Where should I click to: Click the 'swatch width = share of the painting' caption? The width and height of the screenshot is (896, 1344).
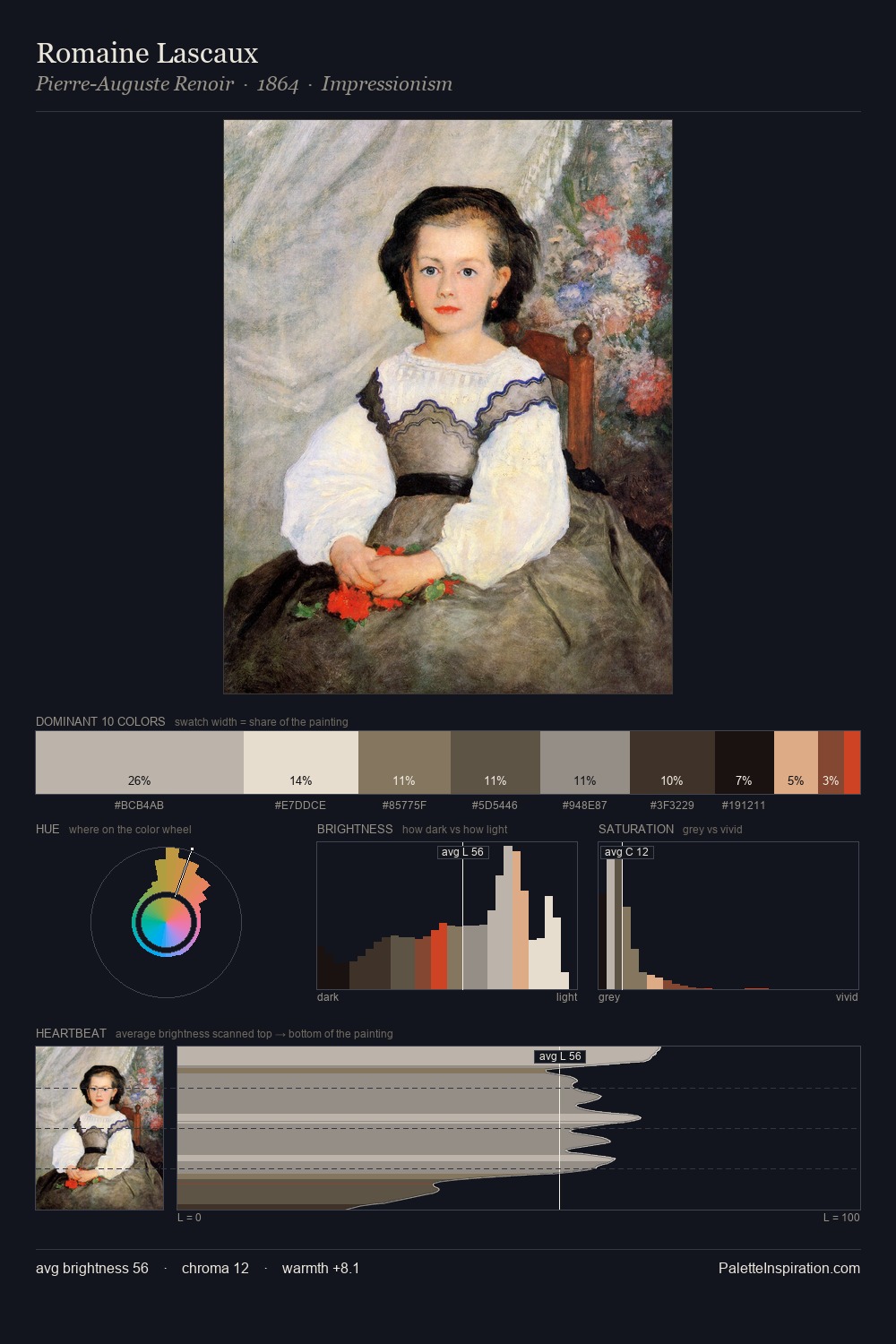click(262, 722)
